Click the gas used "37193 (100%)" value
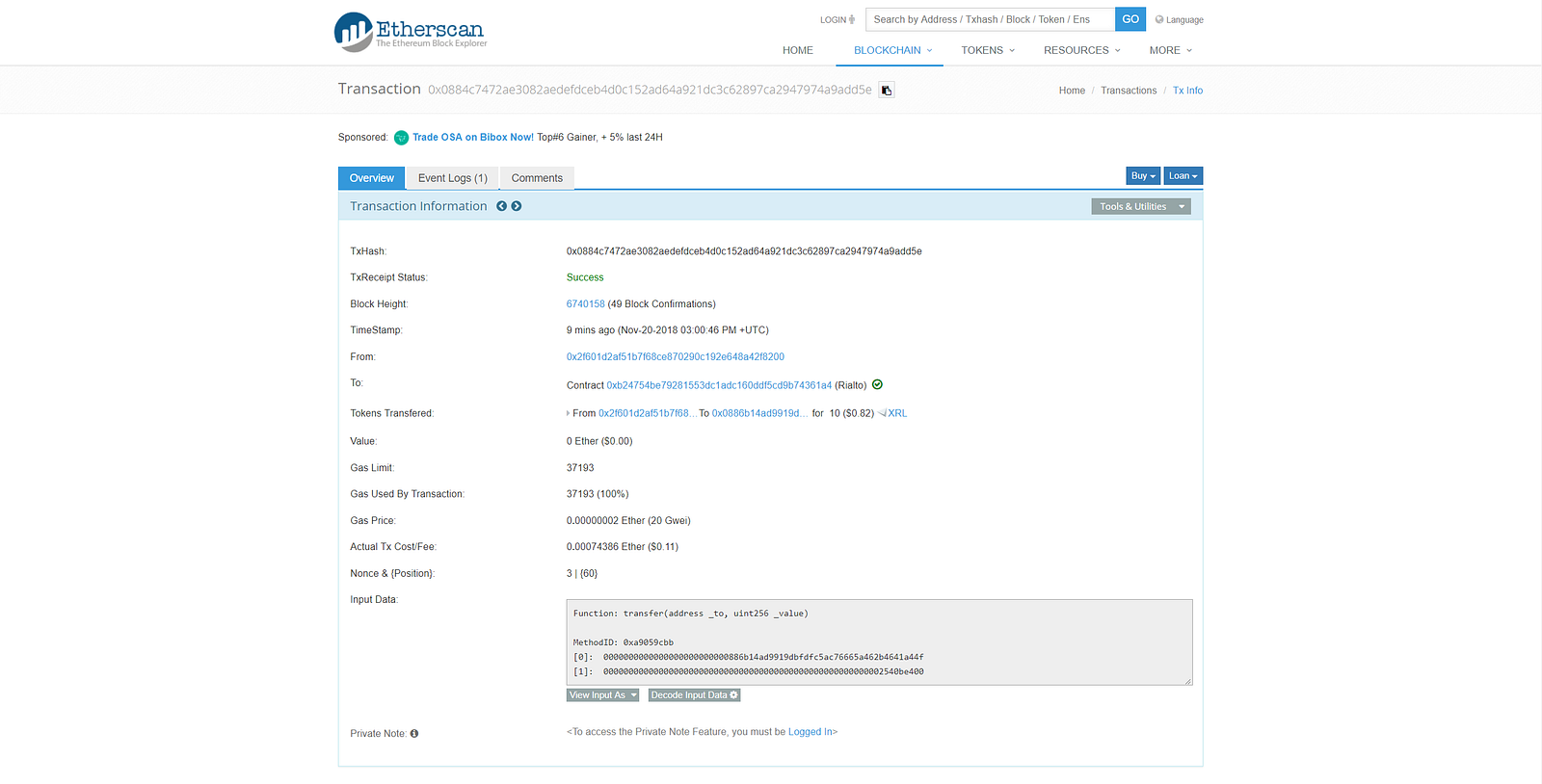This screenshot has height=784, width=1542. (598, 494)
